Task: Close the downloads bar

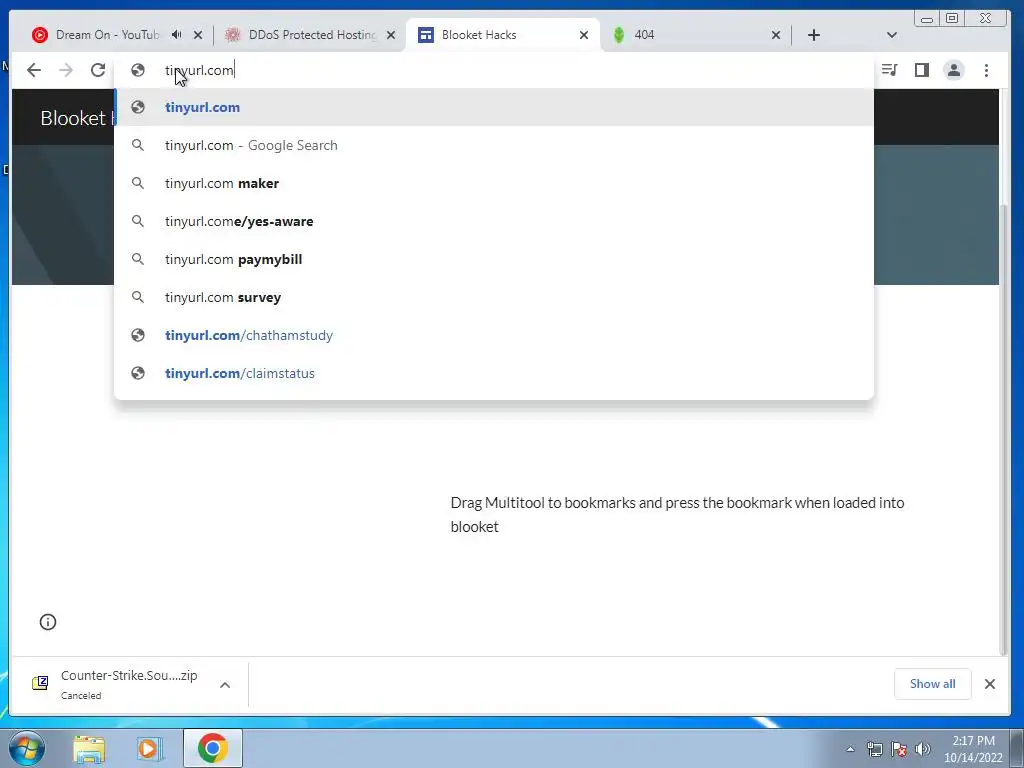Action: click(990, 684)
